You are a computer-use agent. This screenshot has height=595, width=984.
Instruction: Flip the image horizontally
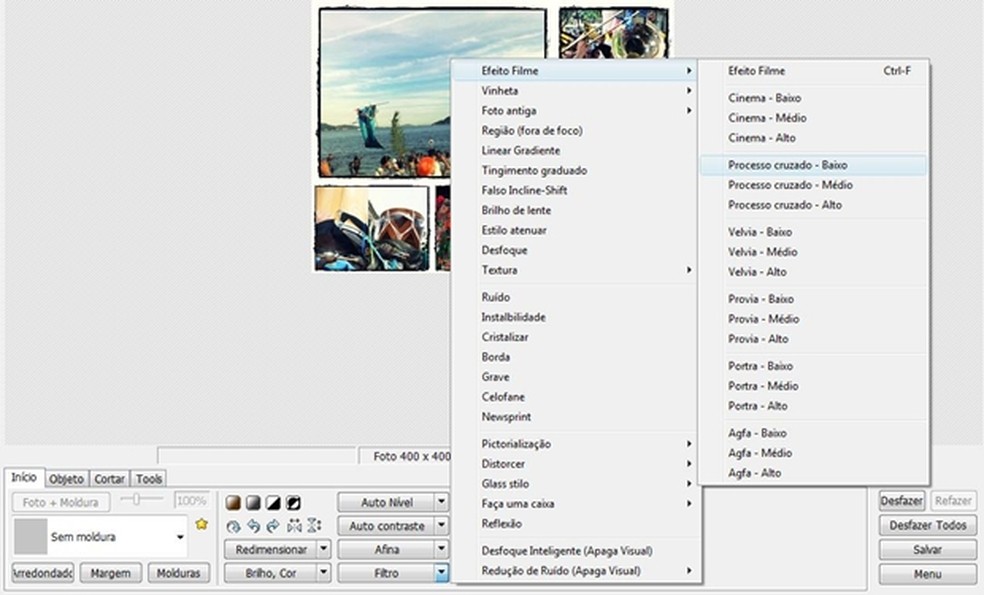tap(294, 526)
